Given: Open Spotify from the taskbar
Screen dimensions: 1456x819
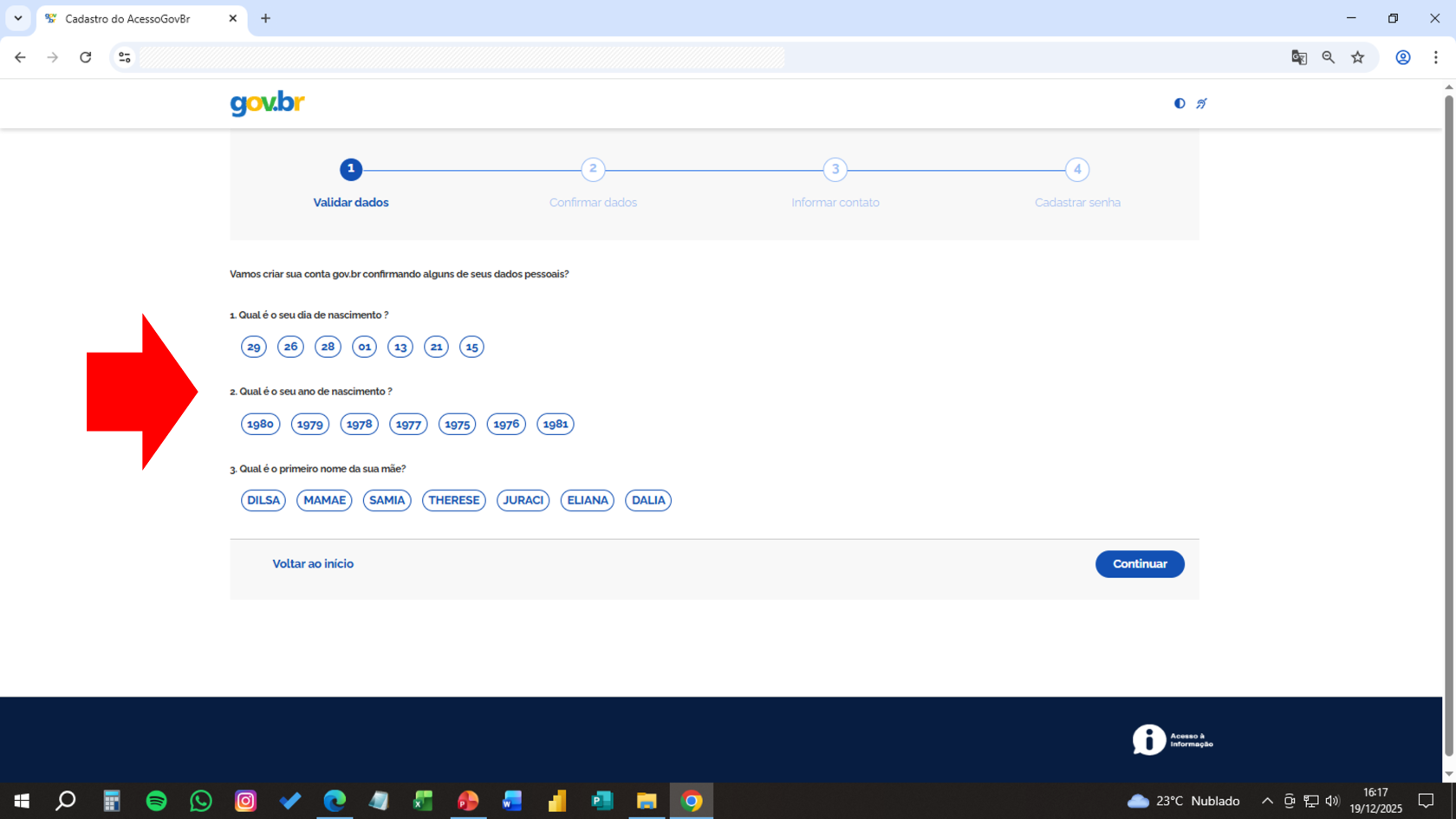Looking at the screenshot, I should 156,801.
